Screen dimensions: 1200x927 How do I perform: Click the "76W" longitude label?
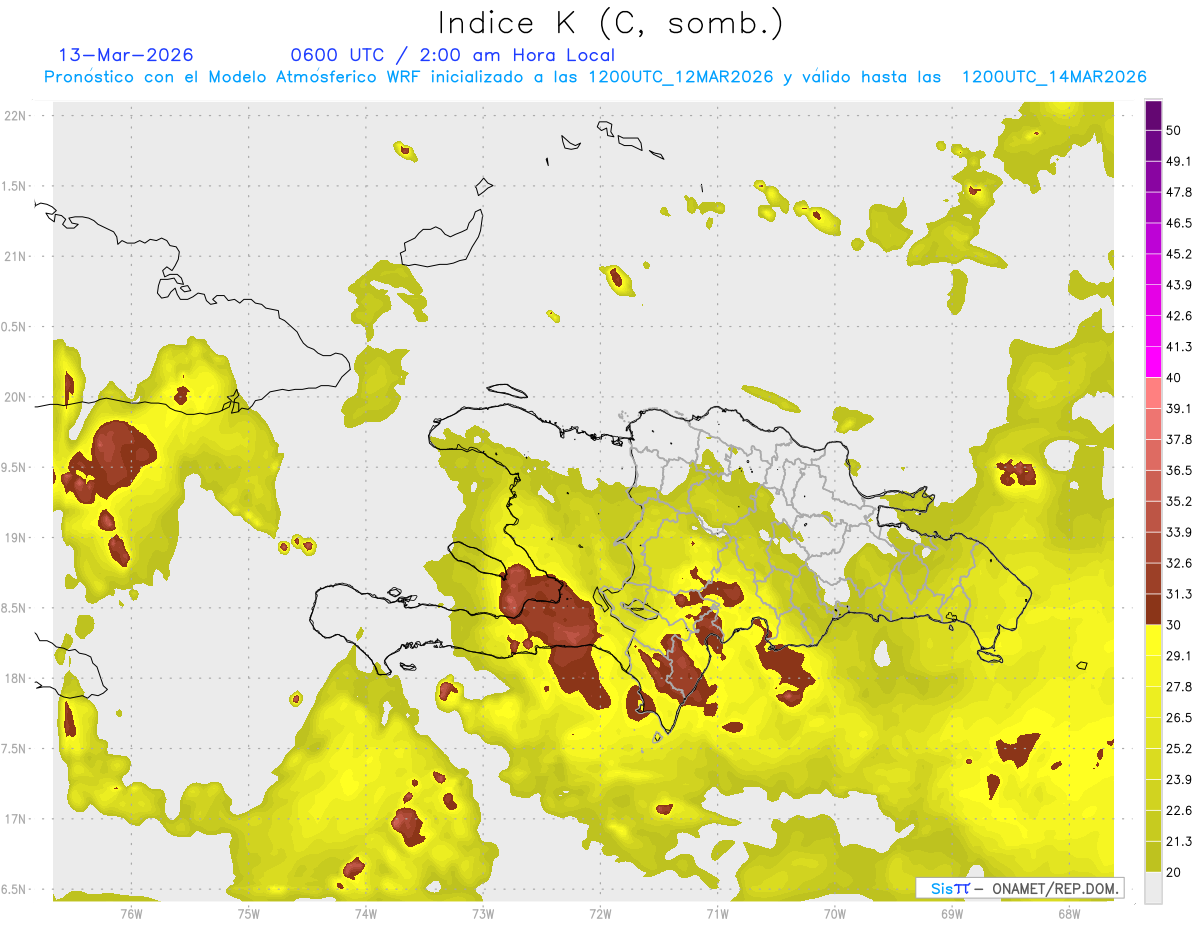coord(131,913)
